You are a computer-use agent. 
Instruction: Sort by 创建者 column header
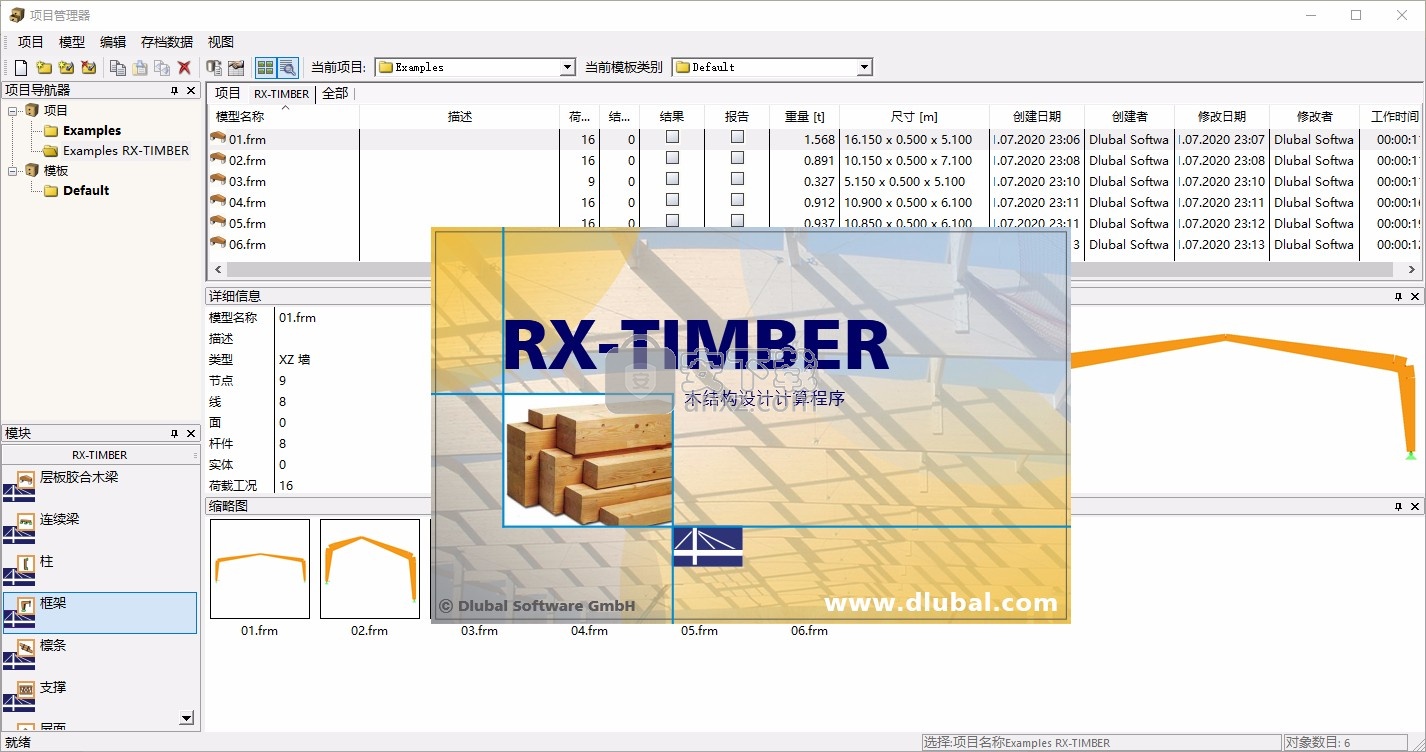pos(1130,117)
